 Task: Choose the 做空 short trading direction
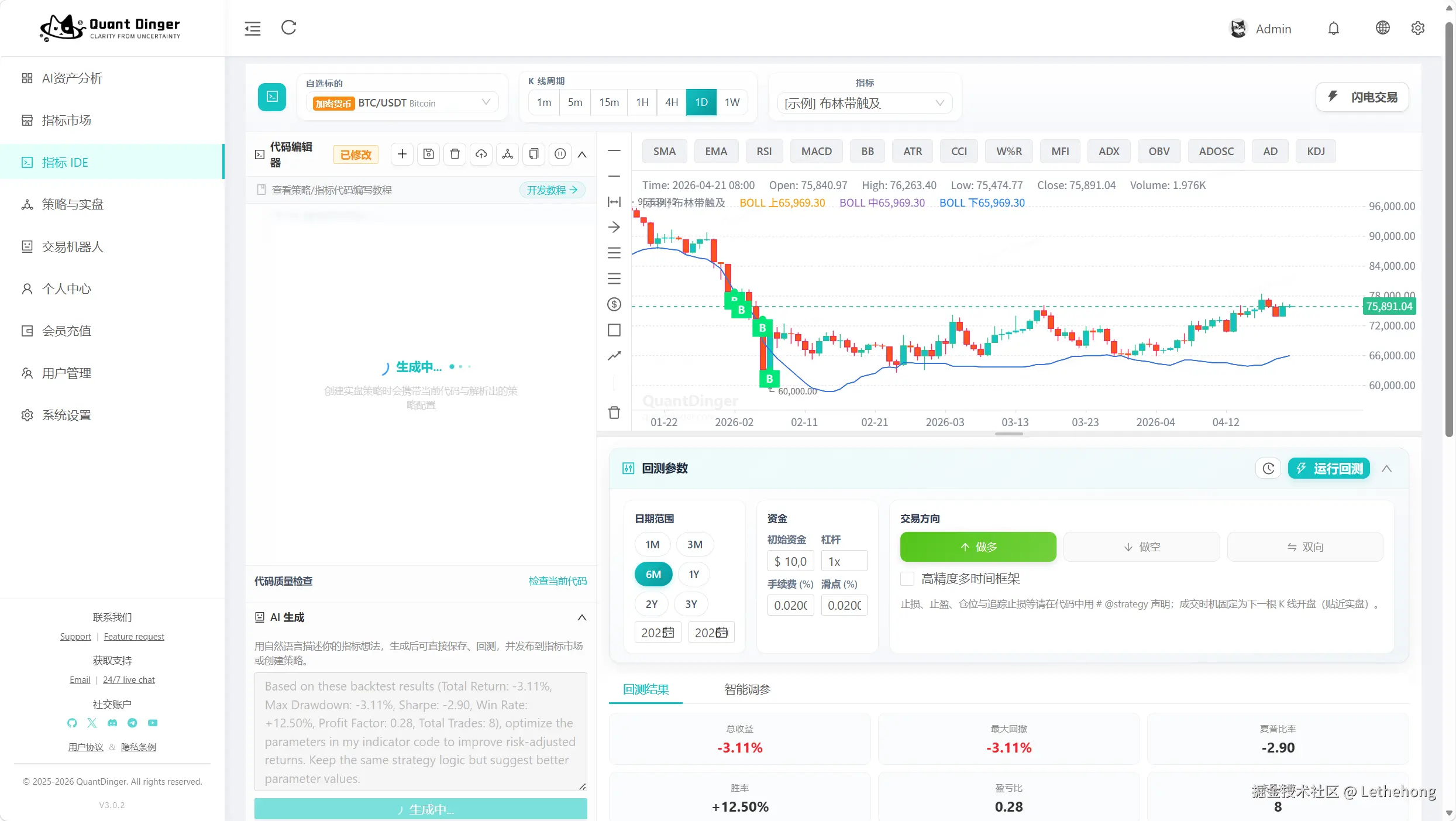point(1141,547)
